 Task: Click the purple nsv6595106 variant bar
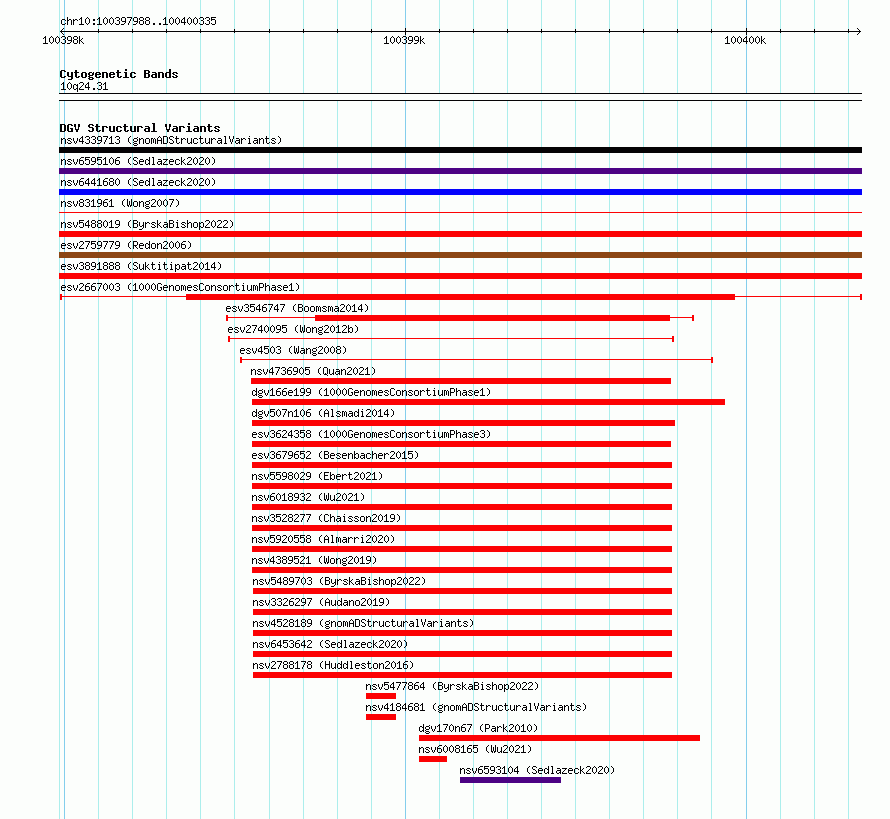[460, 171]
